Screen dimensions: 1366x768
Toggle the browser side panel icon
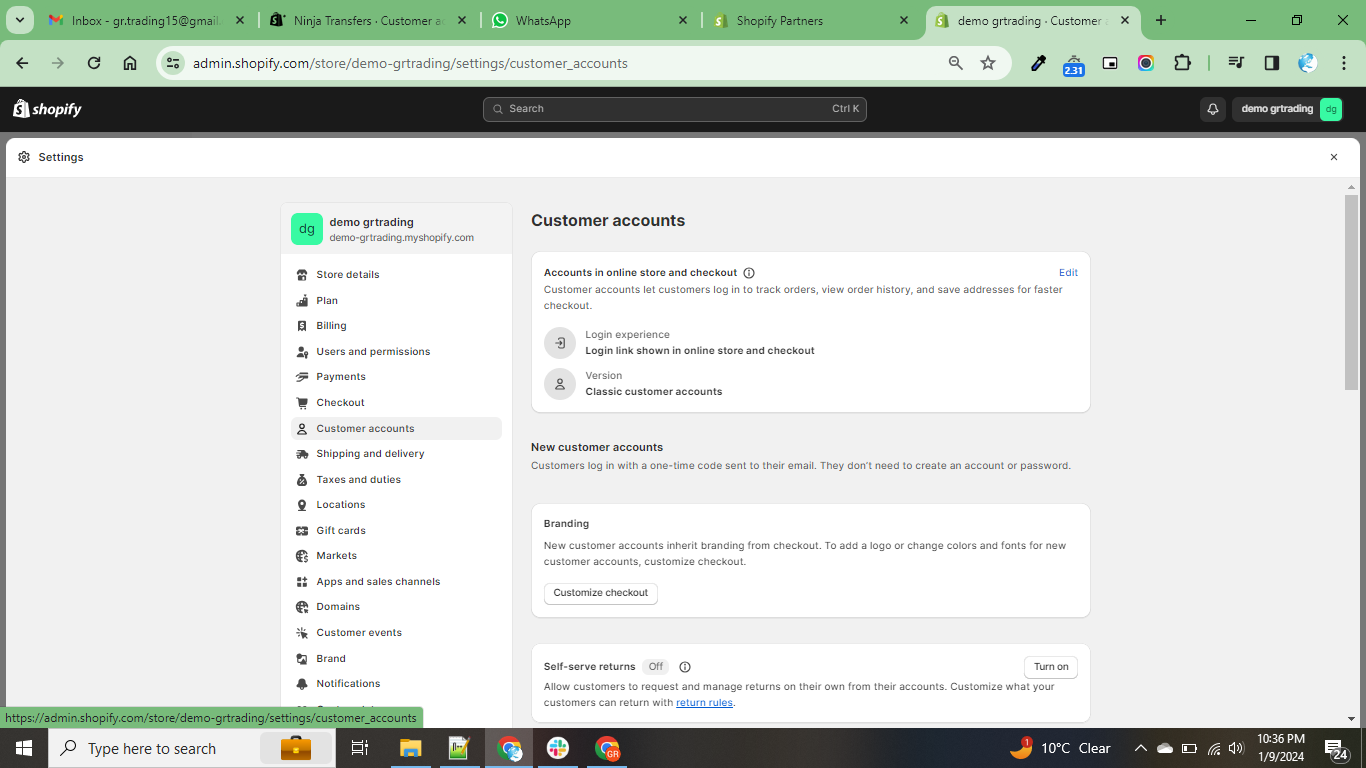[1272, 63]
